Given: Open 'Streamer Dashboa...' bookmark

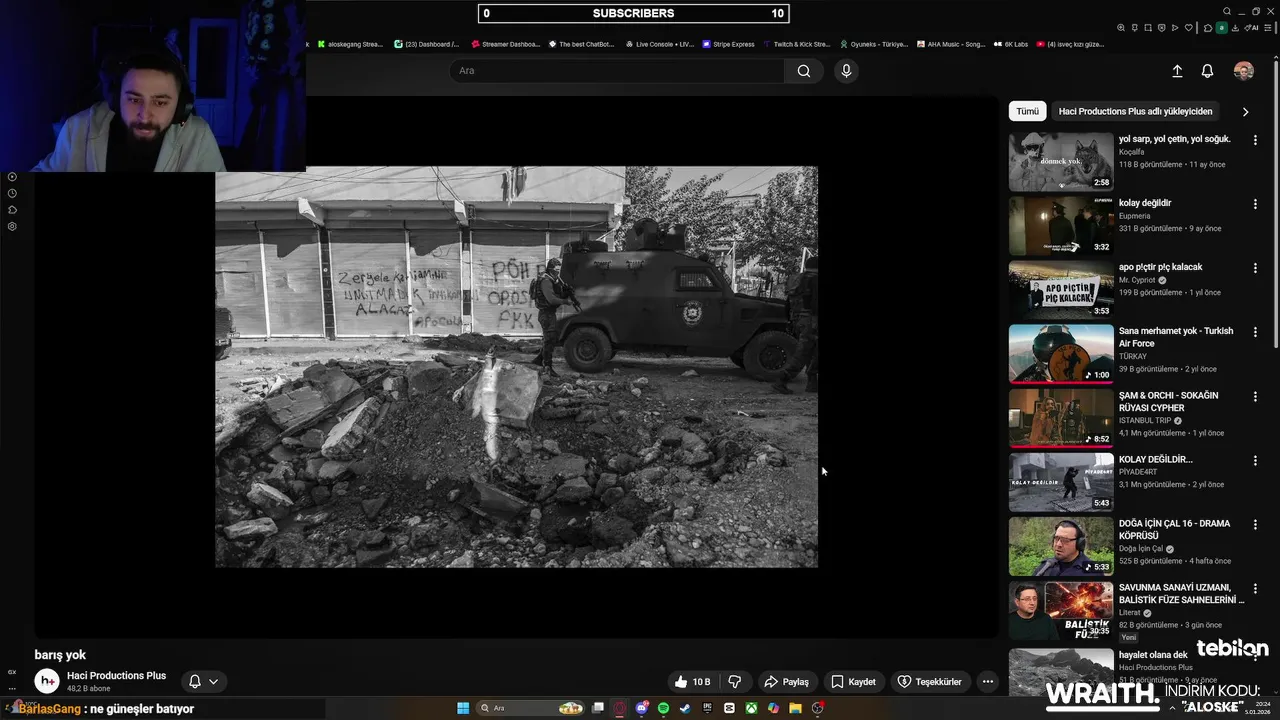Looking at the screenshot, I should [505, 44].
